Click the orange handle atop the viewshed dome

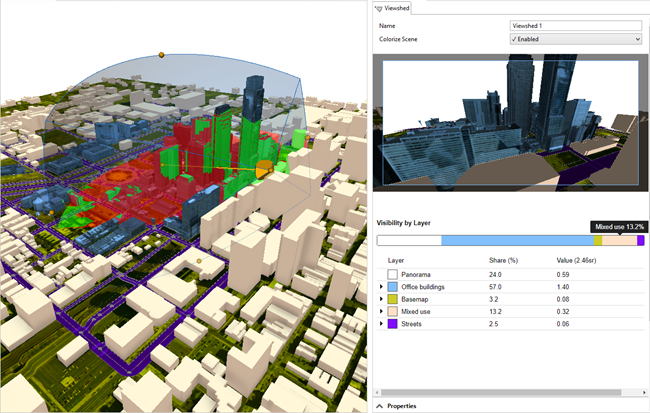[x=162, y=54]
